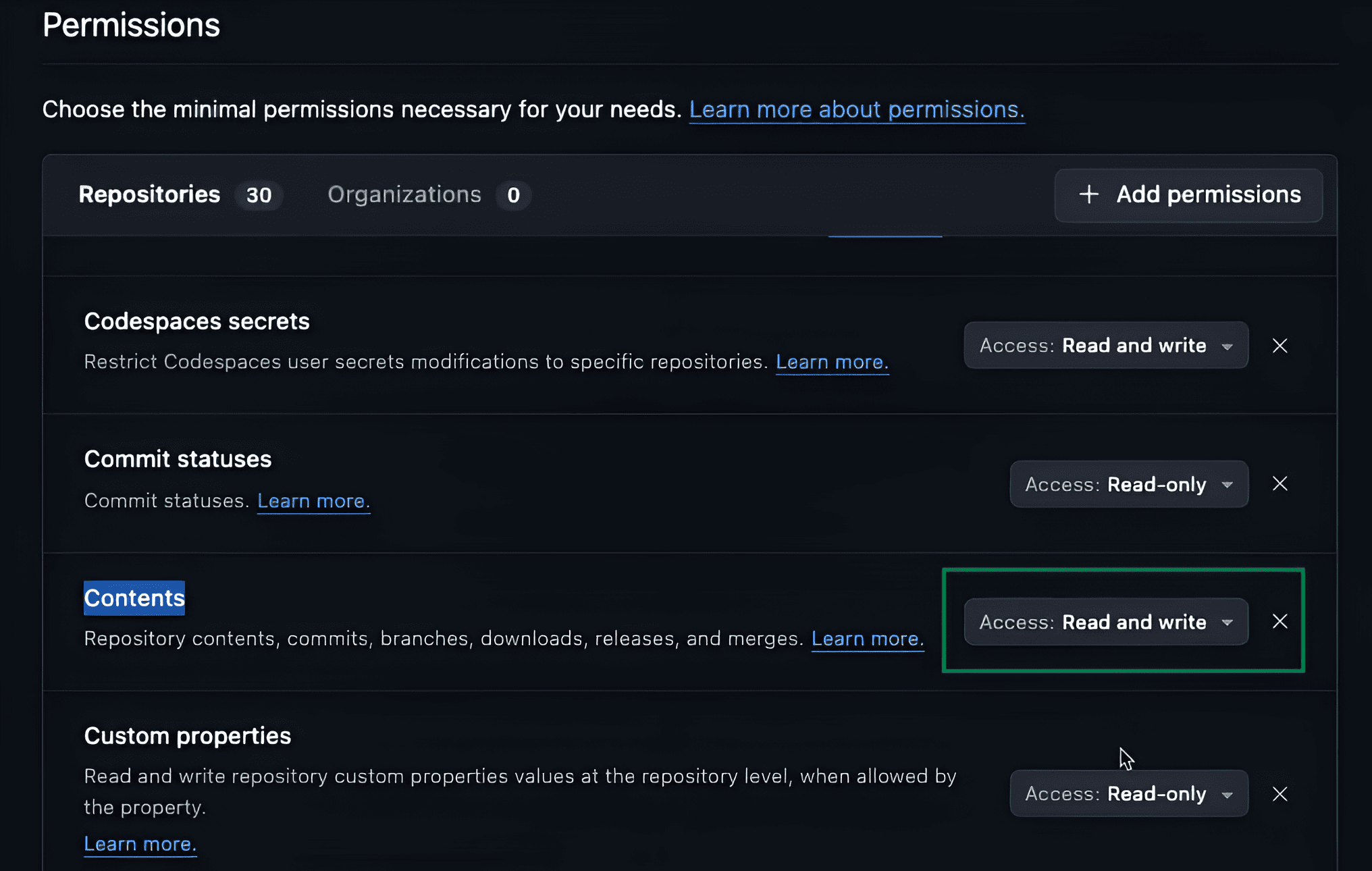Open Custom properties access dropdown
The image size is (1372, 871).
[x=1128, y=794]
